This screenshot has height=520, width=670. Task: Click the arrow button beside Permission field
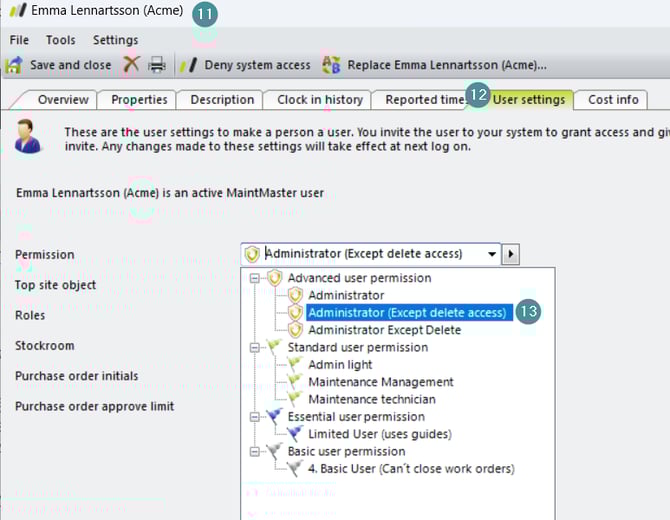point(511,254)
